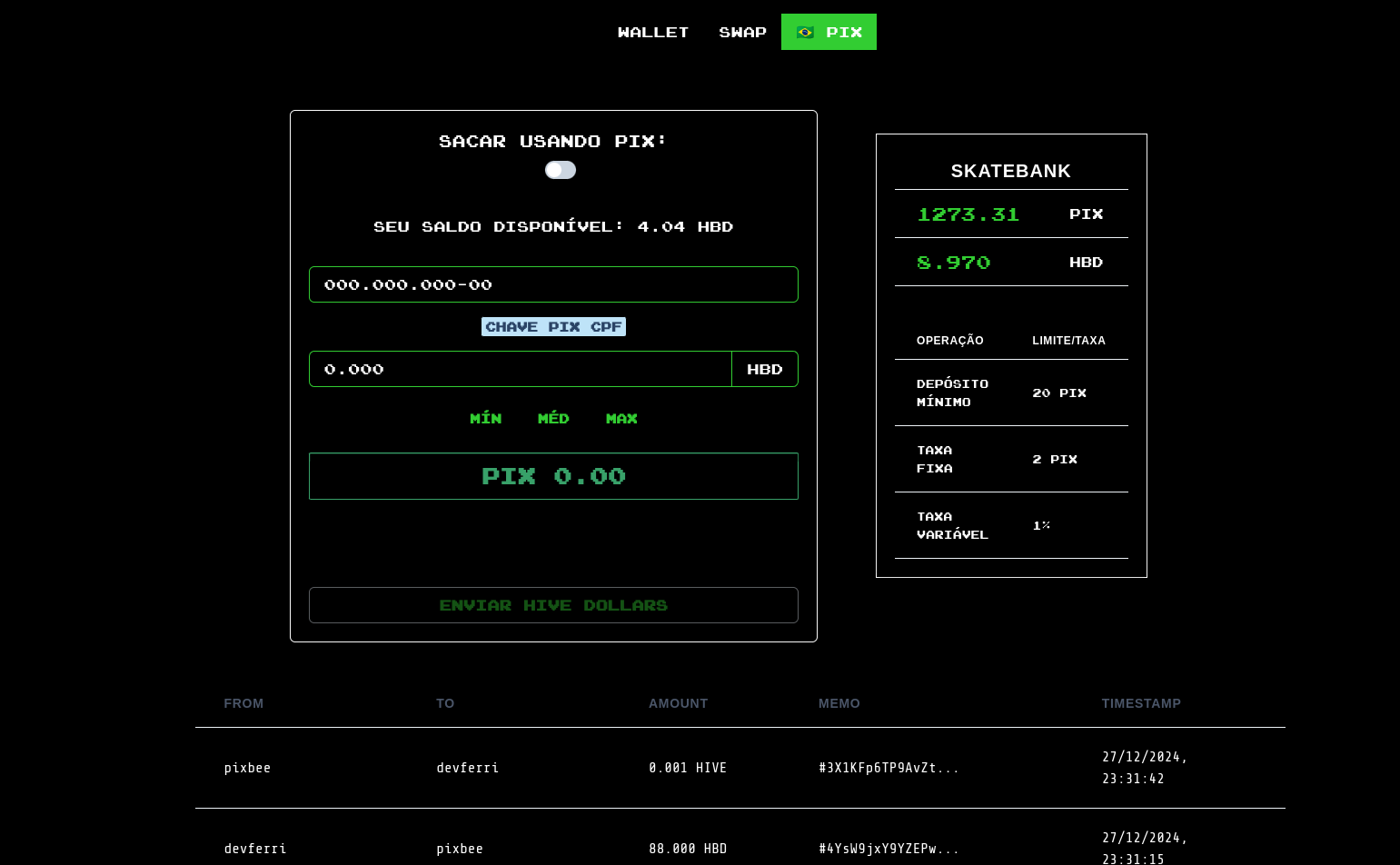
Task: Click the HBD amount input field
Action: (521, 369)
